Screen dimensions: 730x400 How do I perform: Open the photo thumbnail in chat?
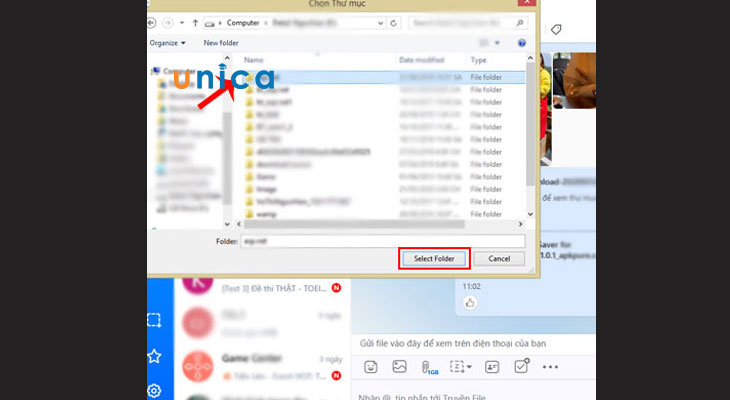pyautogui.click(x=574, y=80)
